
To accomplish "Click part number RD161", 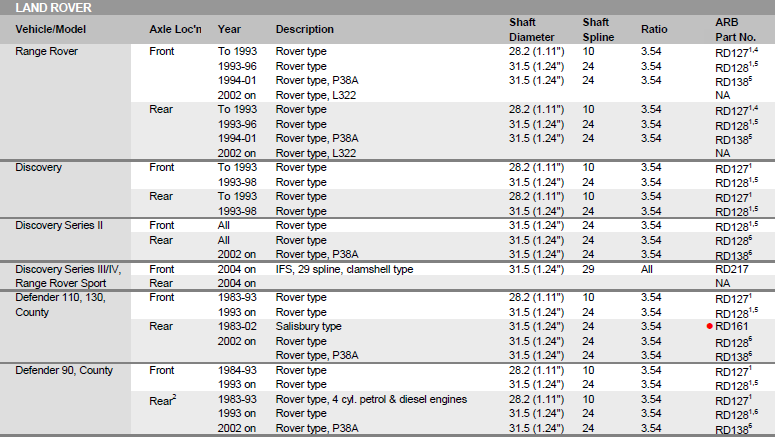I will 732,326.
